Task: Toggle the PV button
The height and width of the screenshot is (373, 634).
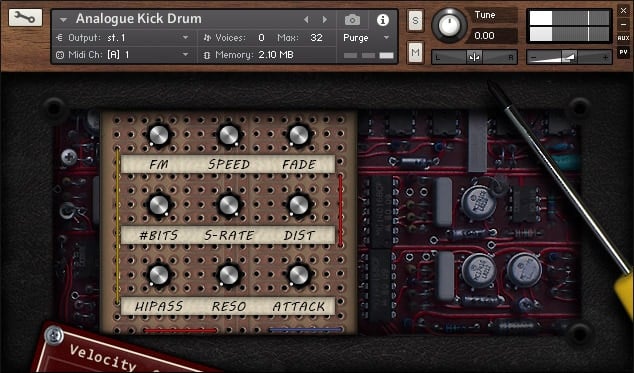Action: pyautogui.click(x=623, y=52)
